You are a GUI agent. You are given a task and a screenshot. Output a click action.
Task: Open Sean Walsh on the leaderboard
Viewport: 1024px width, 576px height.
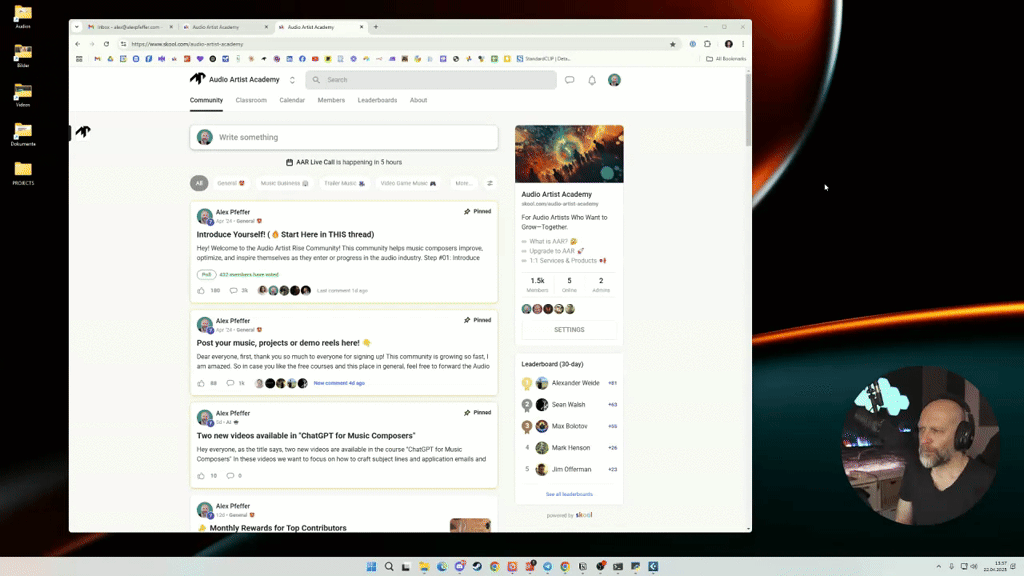568,405
